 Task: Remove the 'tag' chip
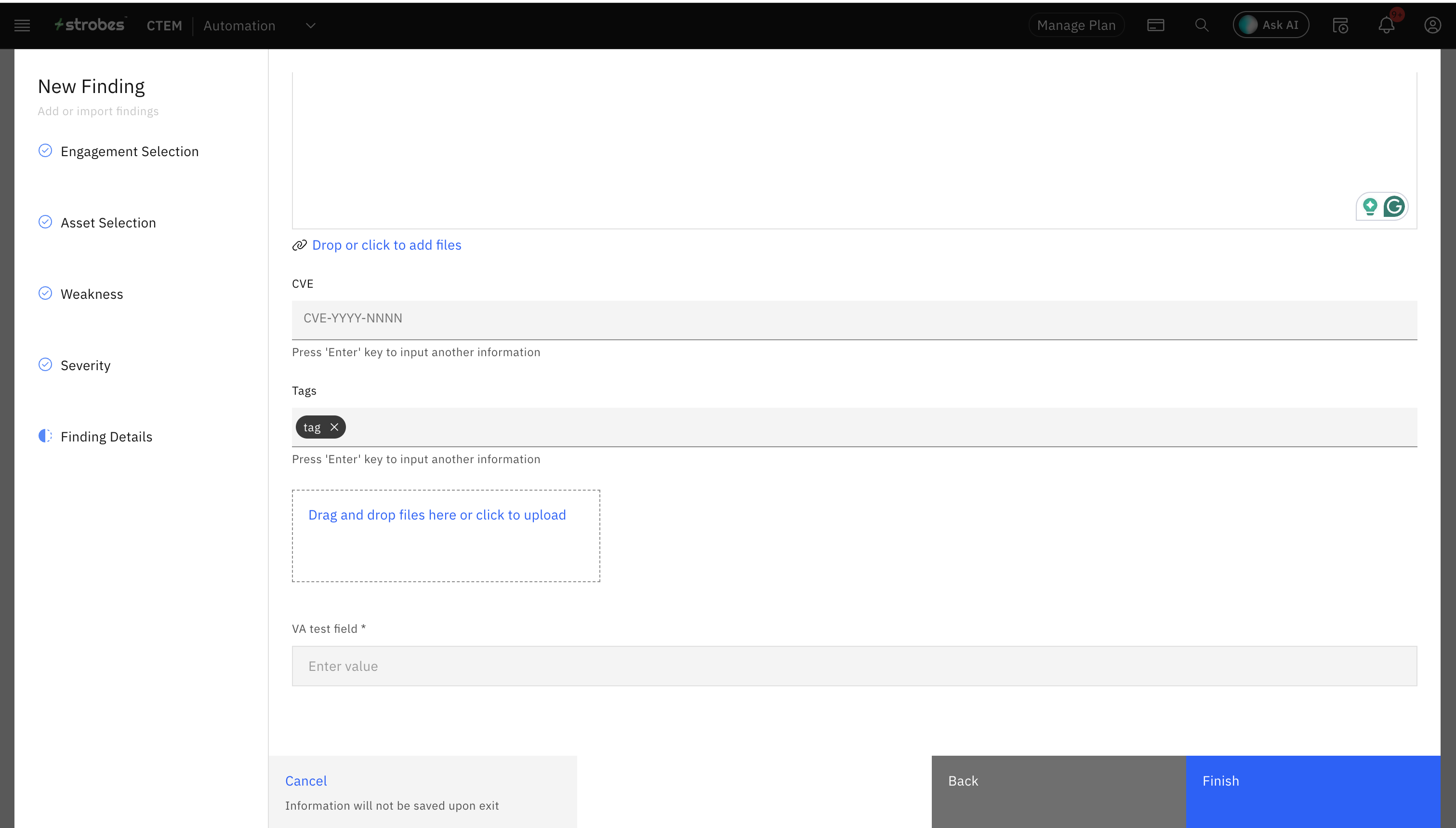tap(334, 427)
